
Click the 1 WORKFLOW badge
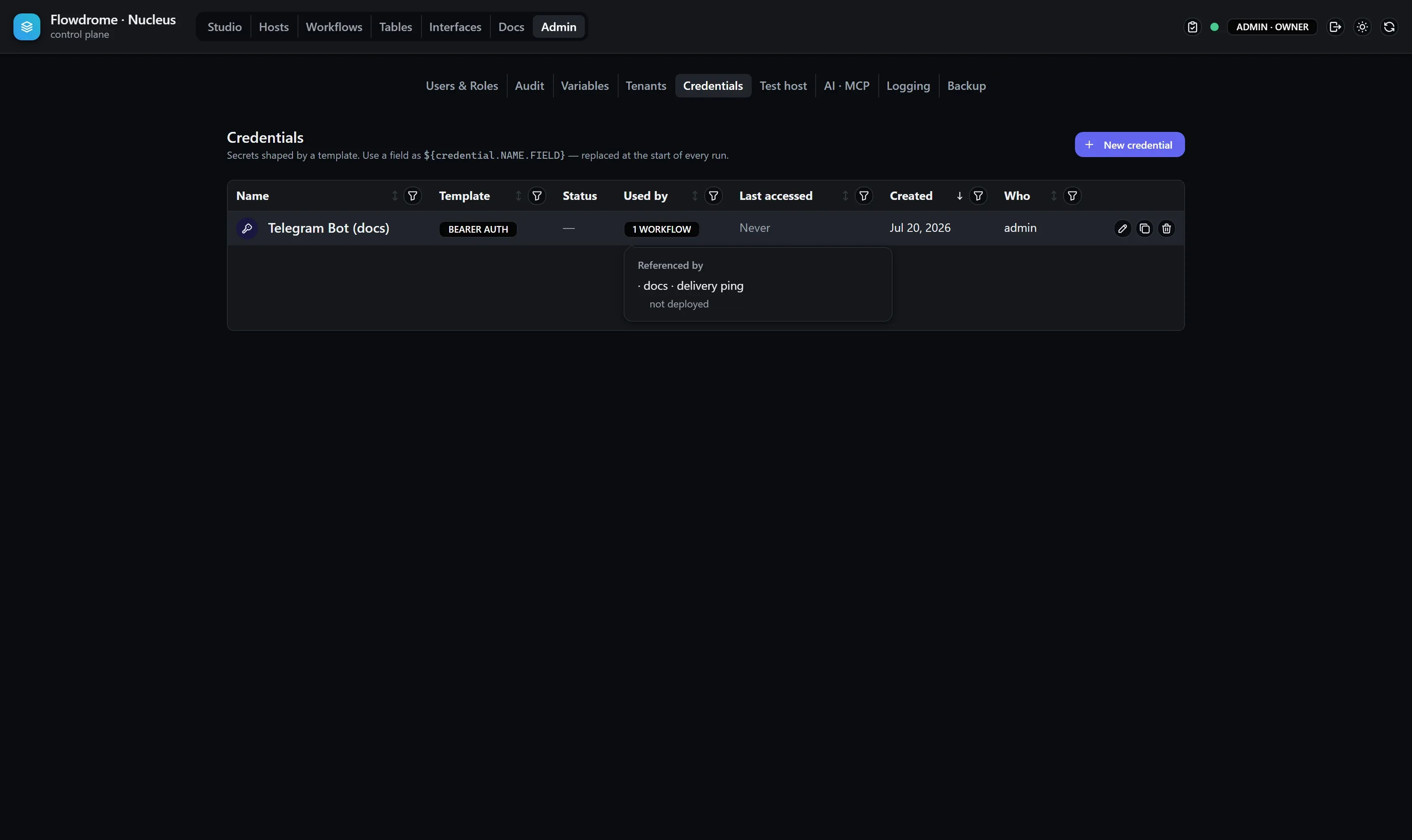(x=661, y=229)
